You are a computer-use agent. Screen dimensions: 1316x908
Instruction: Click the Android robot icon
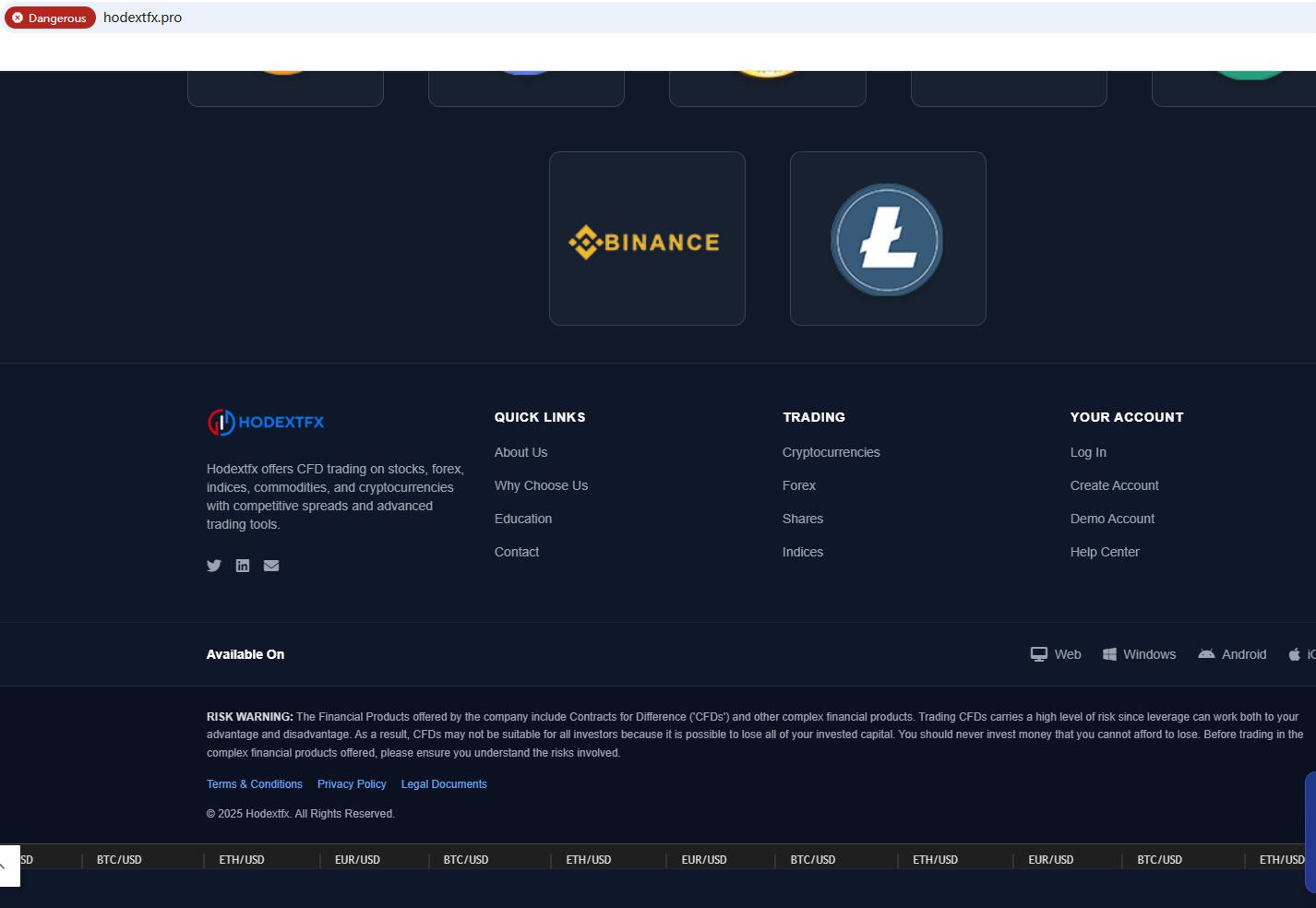[1206, 654]
